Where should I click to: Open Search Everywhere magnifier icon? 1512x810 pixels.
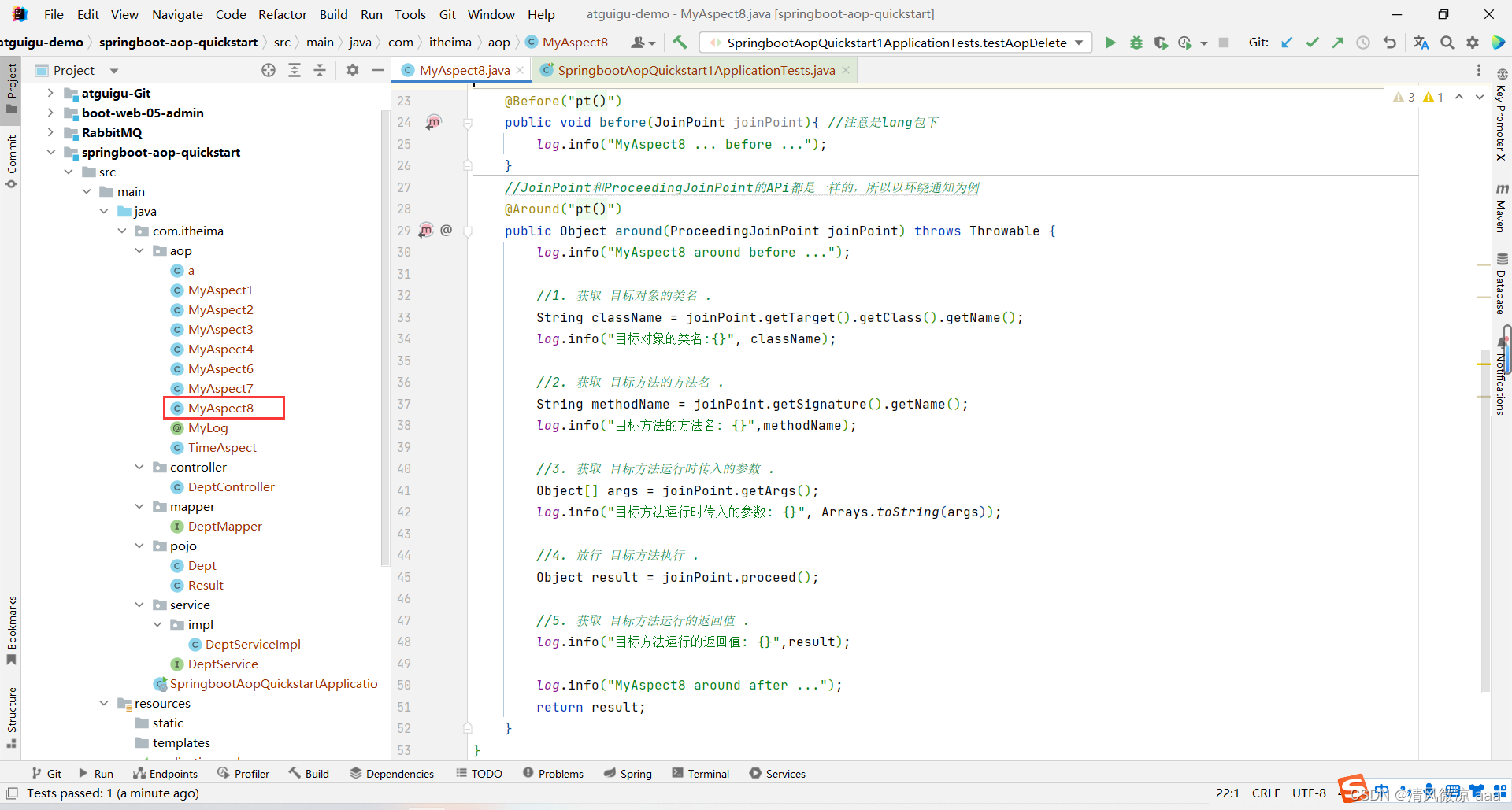tap(1447, 43)
